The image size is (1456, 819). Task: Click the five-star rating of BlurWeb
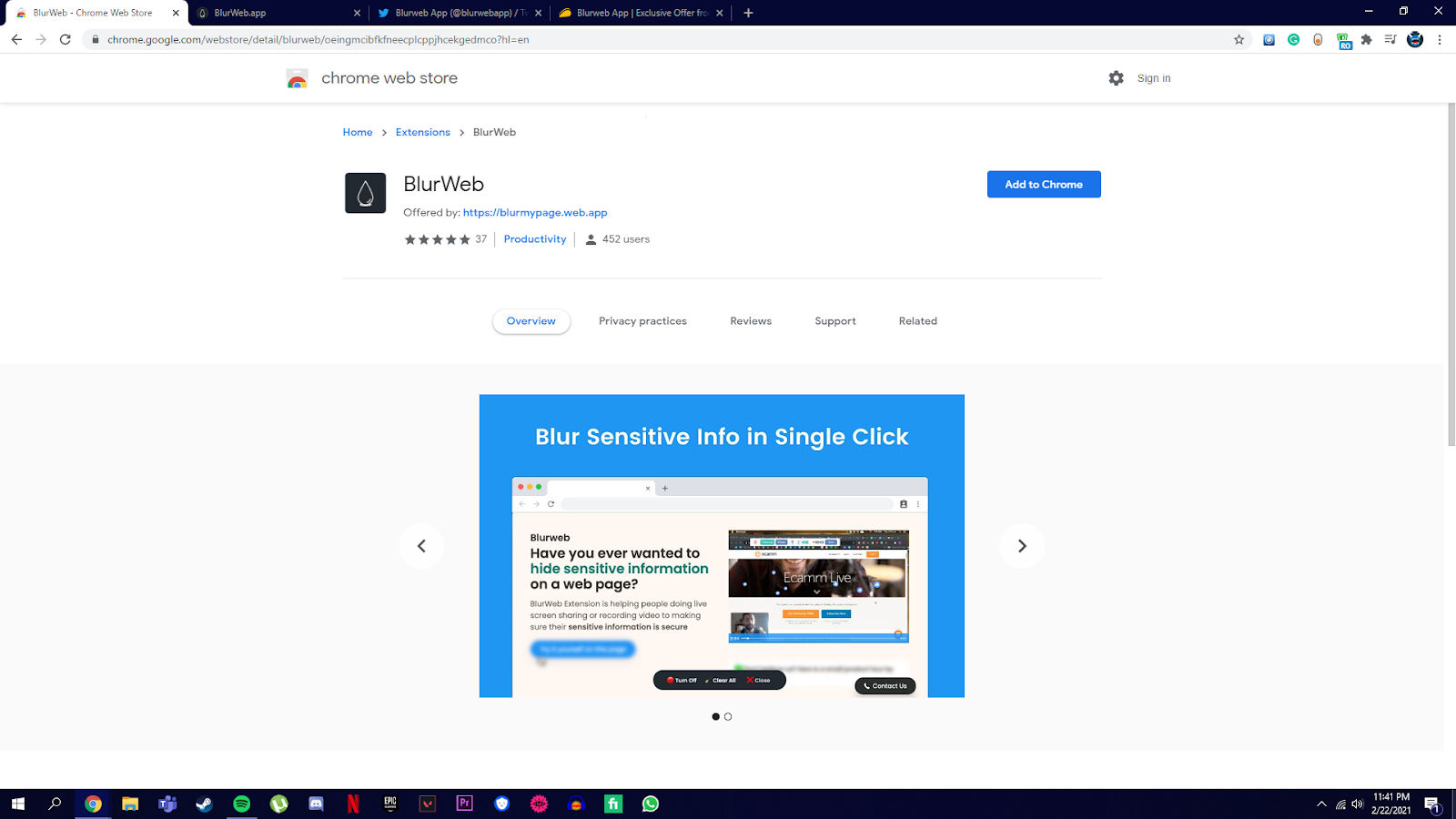point(438,239)
